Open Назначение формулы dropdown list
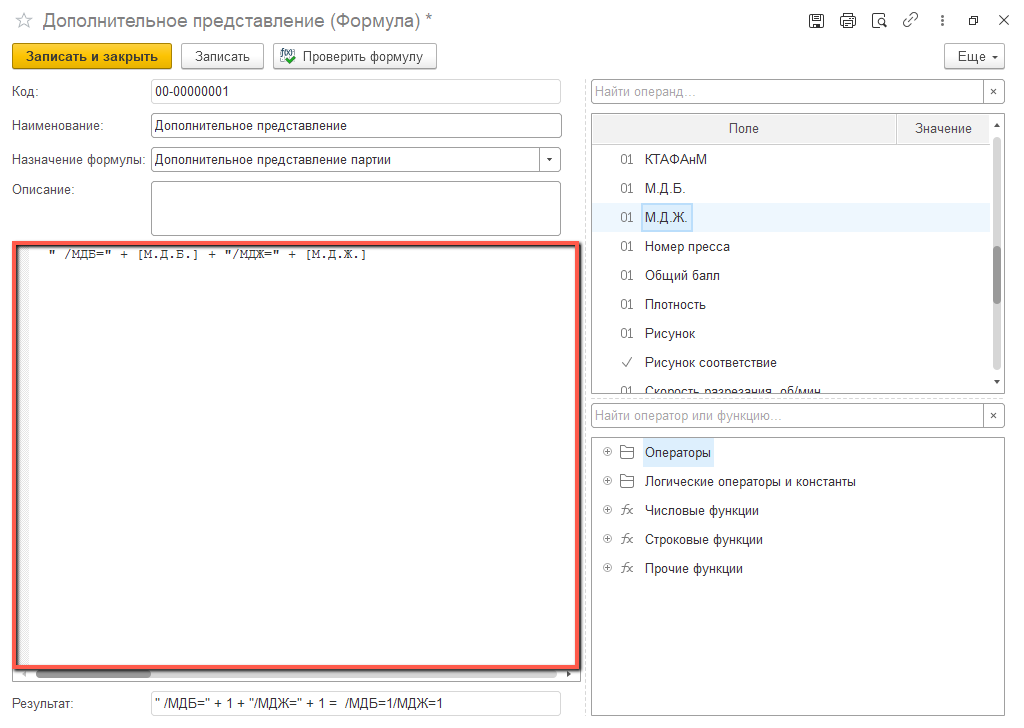1024x728 pixels. click(550, 160)
